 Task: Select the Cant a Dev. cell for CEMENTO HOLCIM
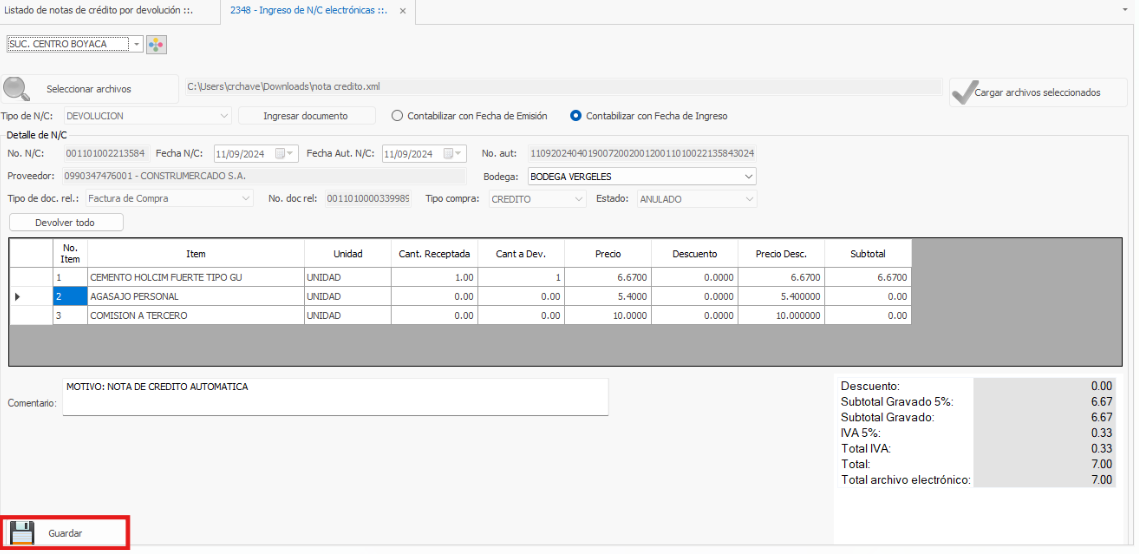click(x=521, y=277)
